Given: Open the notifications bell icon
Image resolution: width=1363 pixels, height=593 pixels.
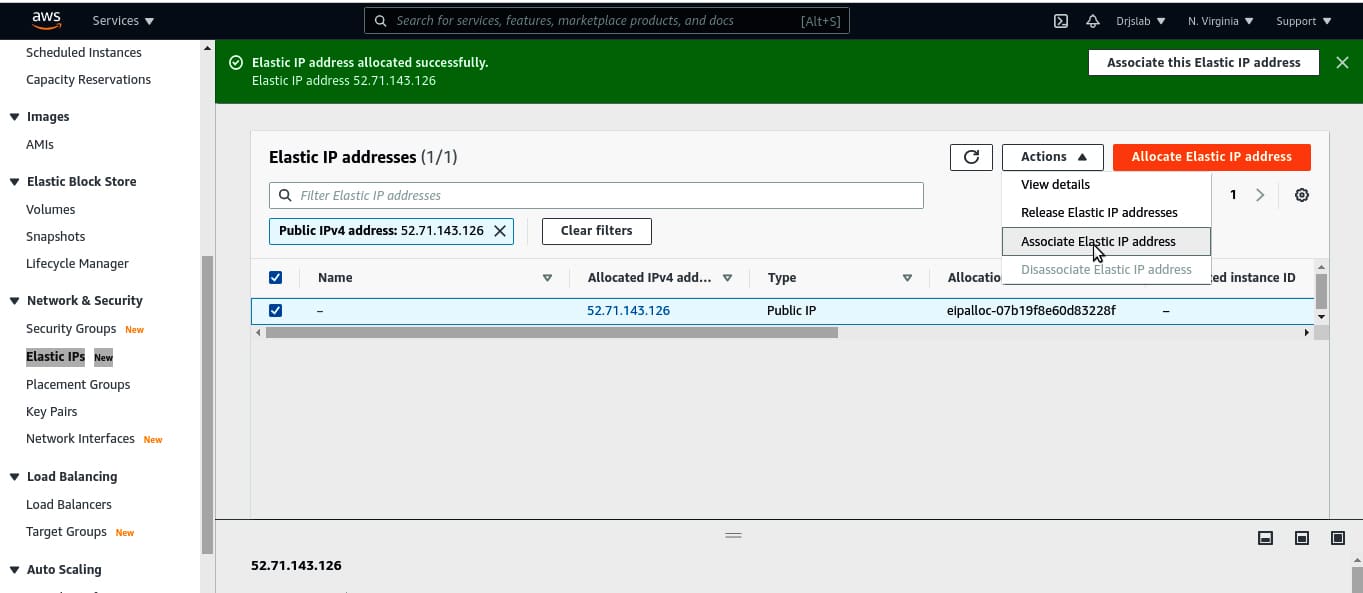Looking at the screenshot, I should tap(1092, 21).
